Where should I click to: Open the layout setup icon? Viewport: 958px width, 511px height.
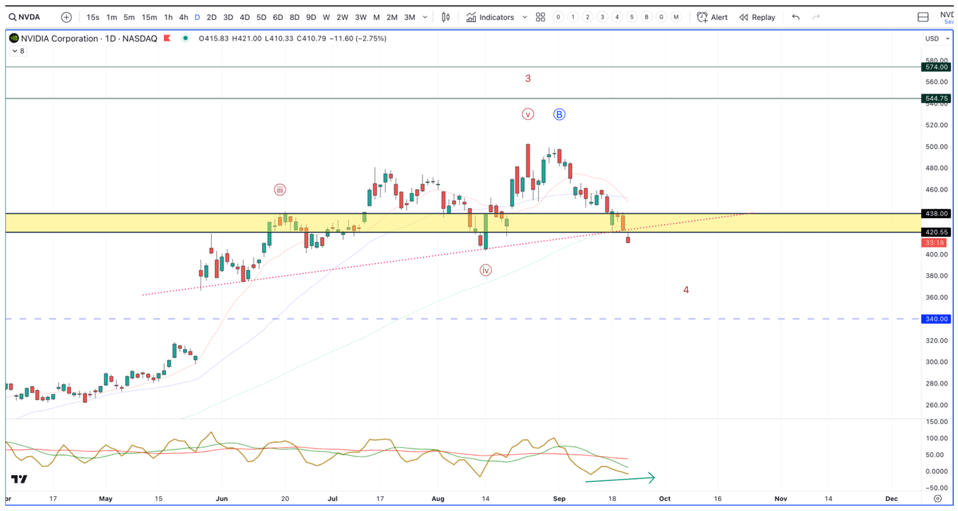tap(923, 17)
